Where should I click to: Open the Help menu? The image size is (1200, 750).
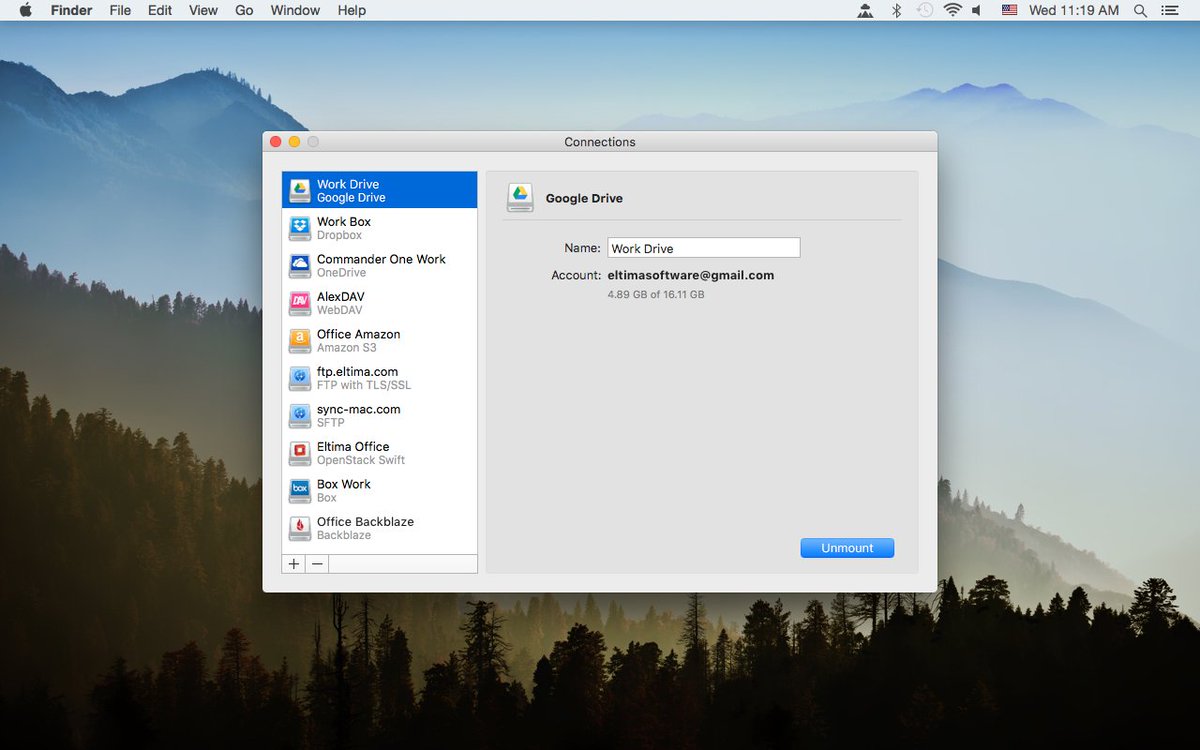click(352, 10)
